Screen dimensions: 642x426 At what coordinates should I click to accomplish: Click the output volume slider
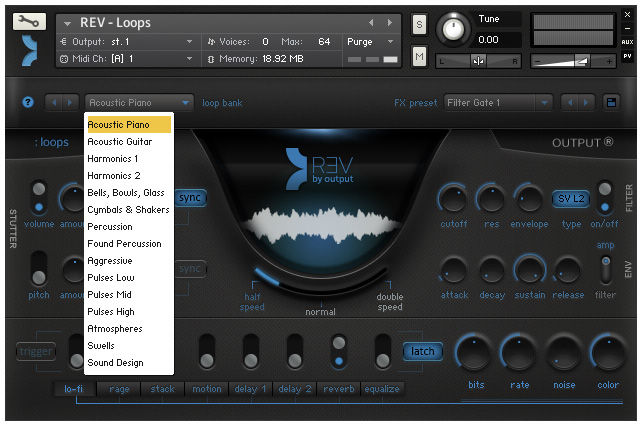[x=573, y=61]
